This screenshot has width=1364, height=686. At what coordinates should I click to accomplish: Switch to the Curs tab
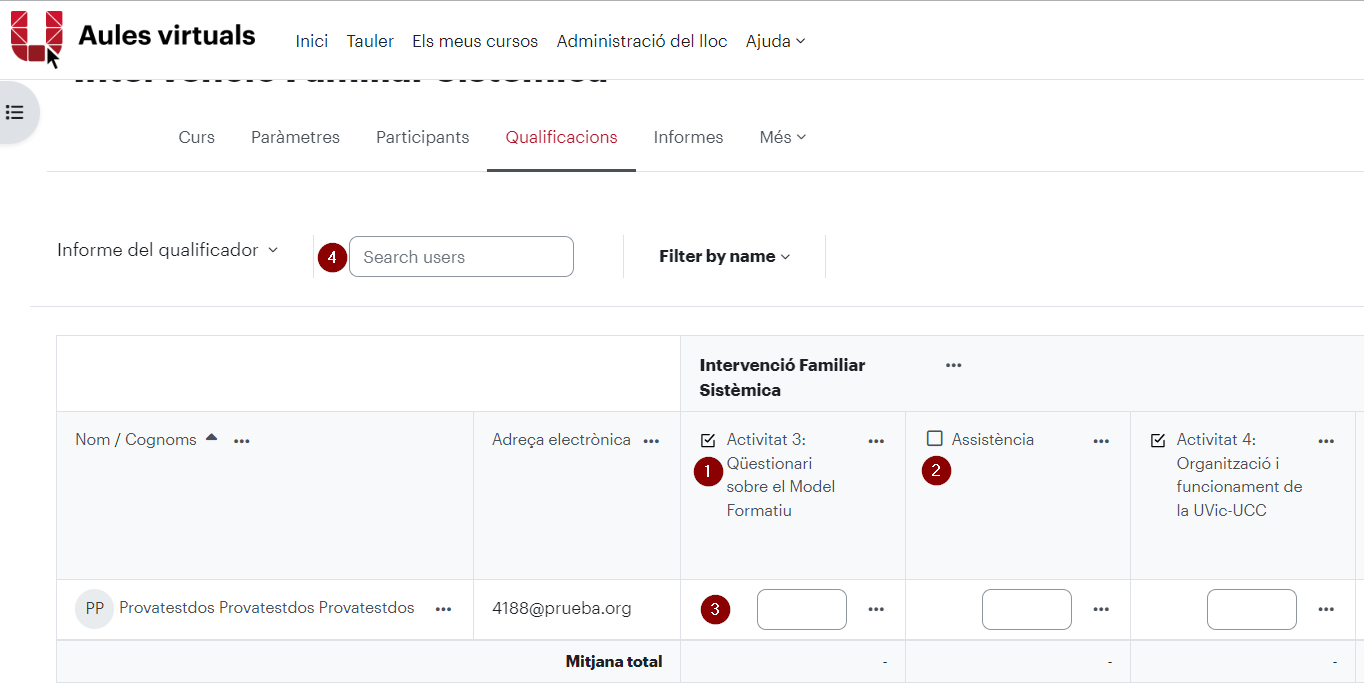click(197, 137)
